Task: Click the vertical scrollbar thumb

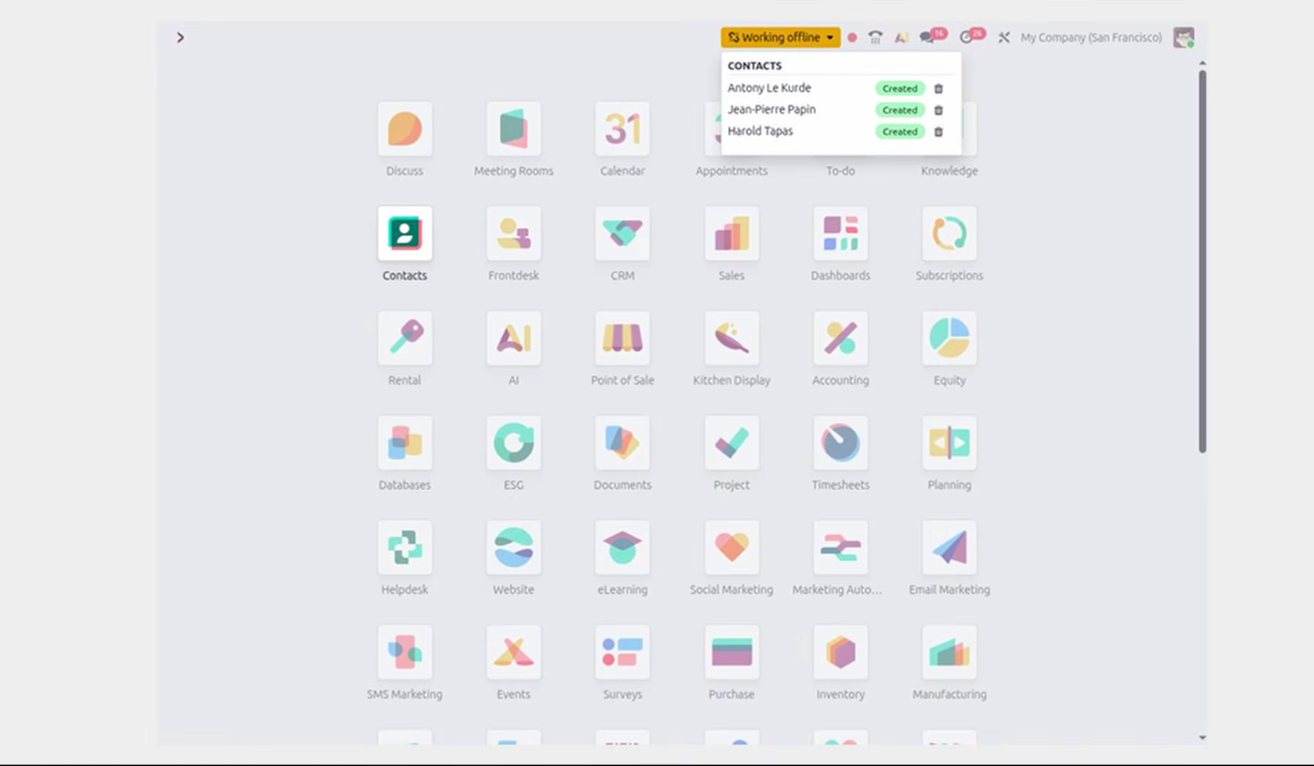Action: click(x=1202, y=260)
